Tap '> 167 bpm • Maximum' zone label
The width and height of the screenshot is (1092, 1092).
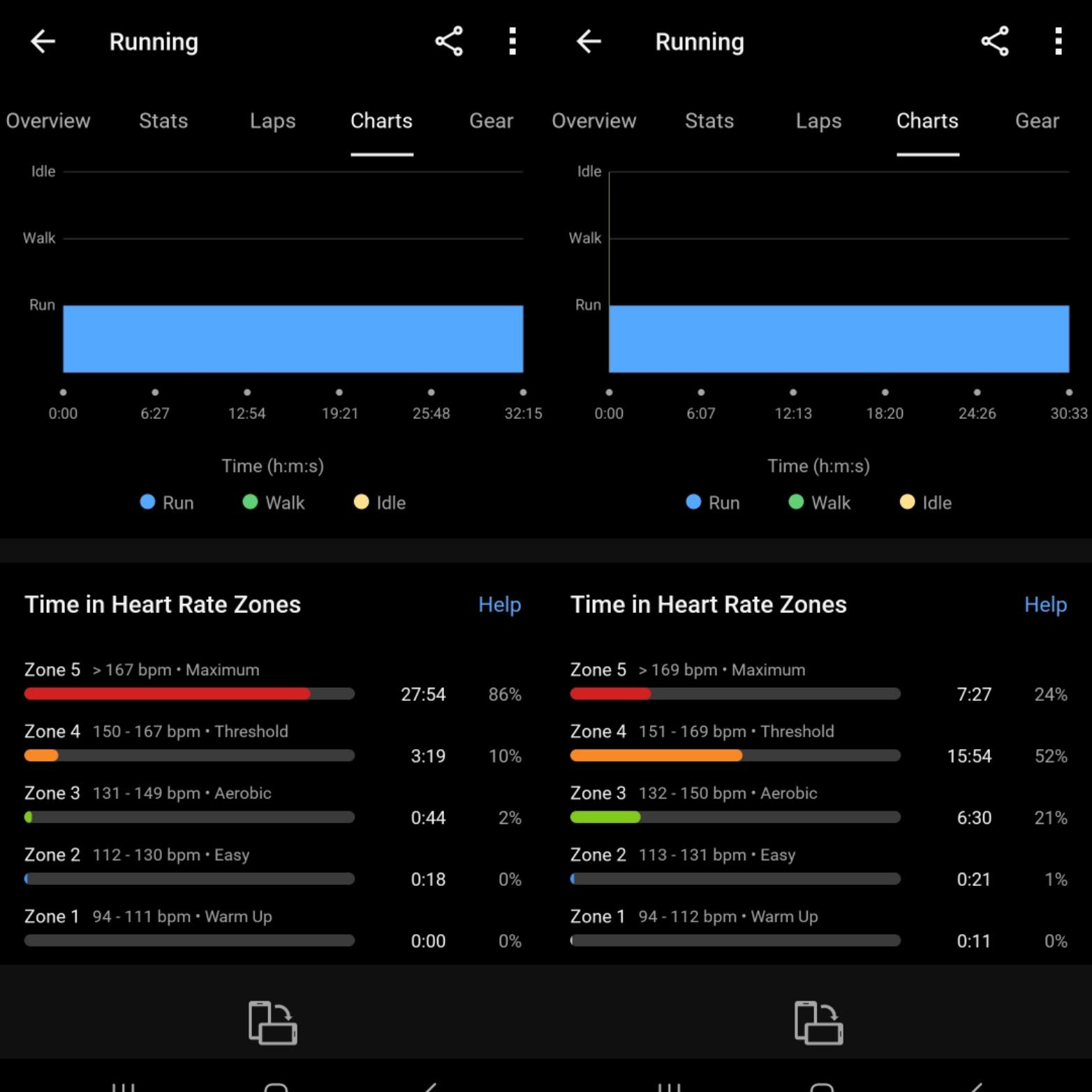point(176,670)
